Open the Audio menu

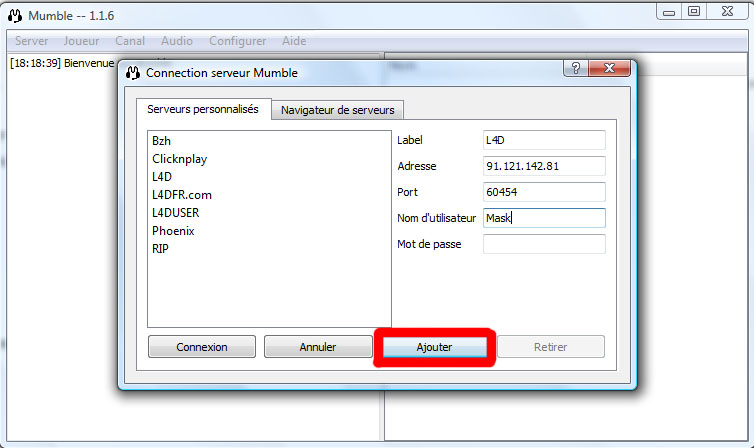coord(176,41)
